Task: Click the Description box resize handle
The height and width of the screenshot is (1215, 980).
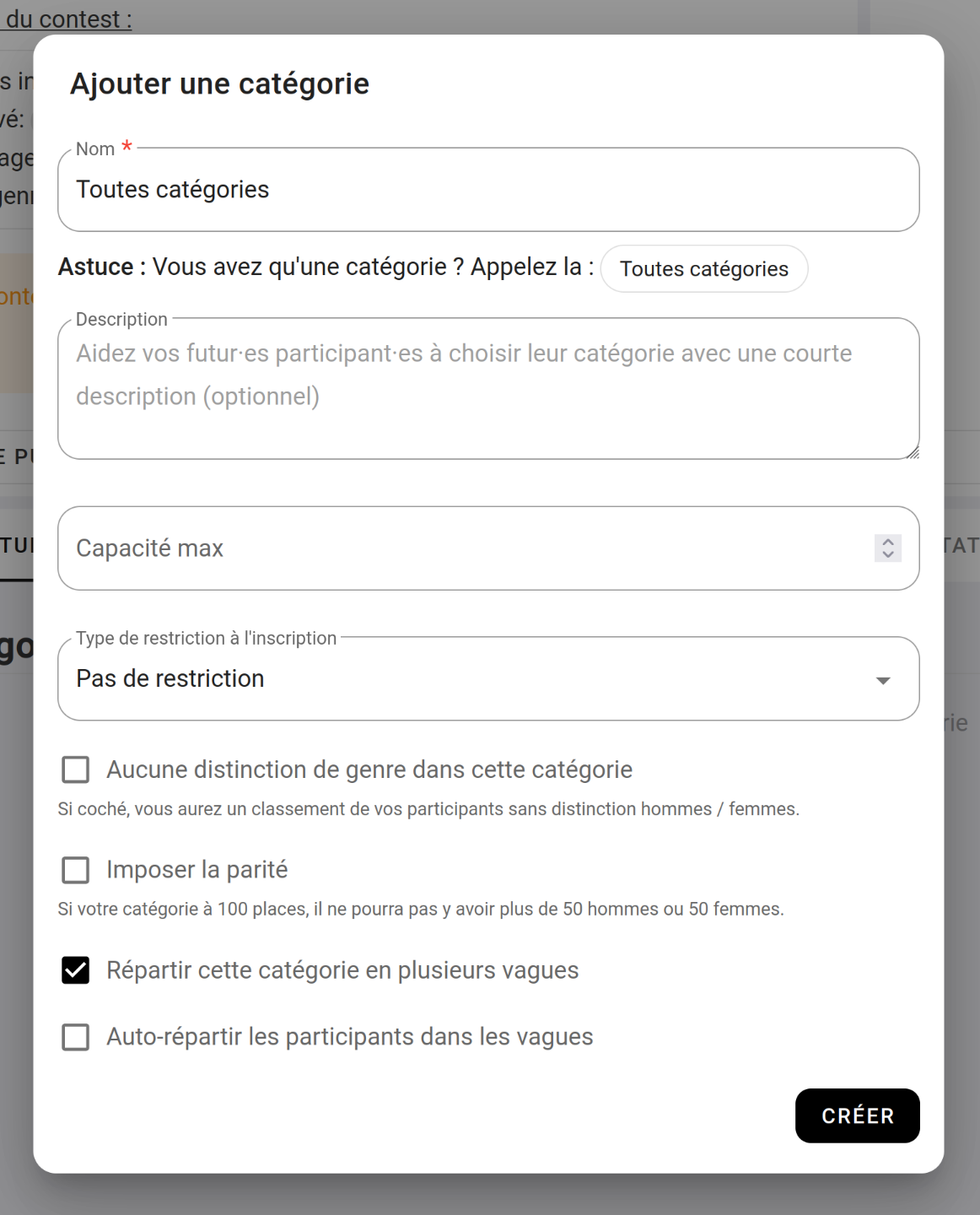Action: tap(913, 453)
